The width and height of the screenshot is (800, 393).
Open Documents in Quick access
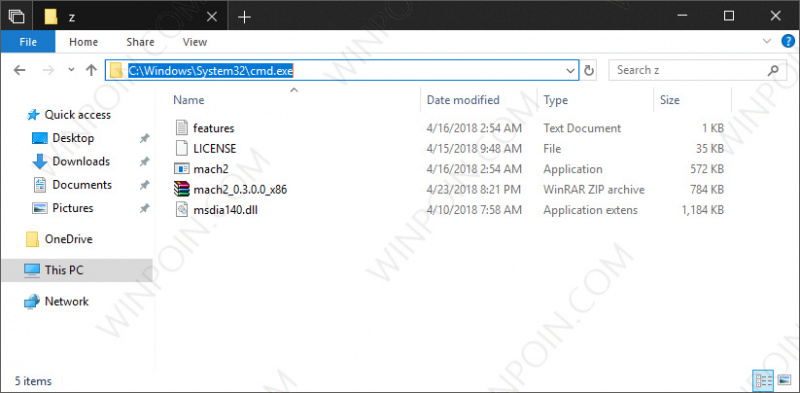(82, 185)
